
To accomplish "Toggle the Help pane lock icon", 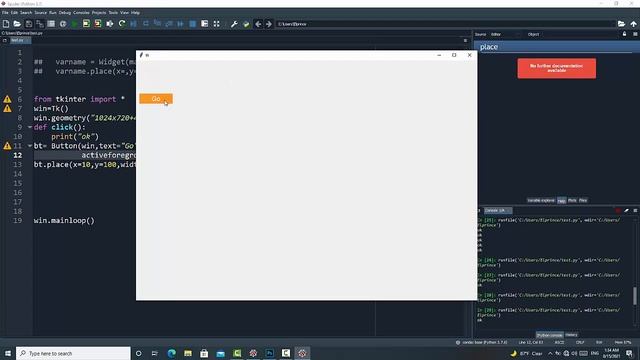I will click(x=624, y=34).
